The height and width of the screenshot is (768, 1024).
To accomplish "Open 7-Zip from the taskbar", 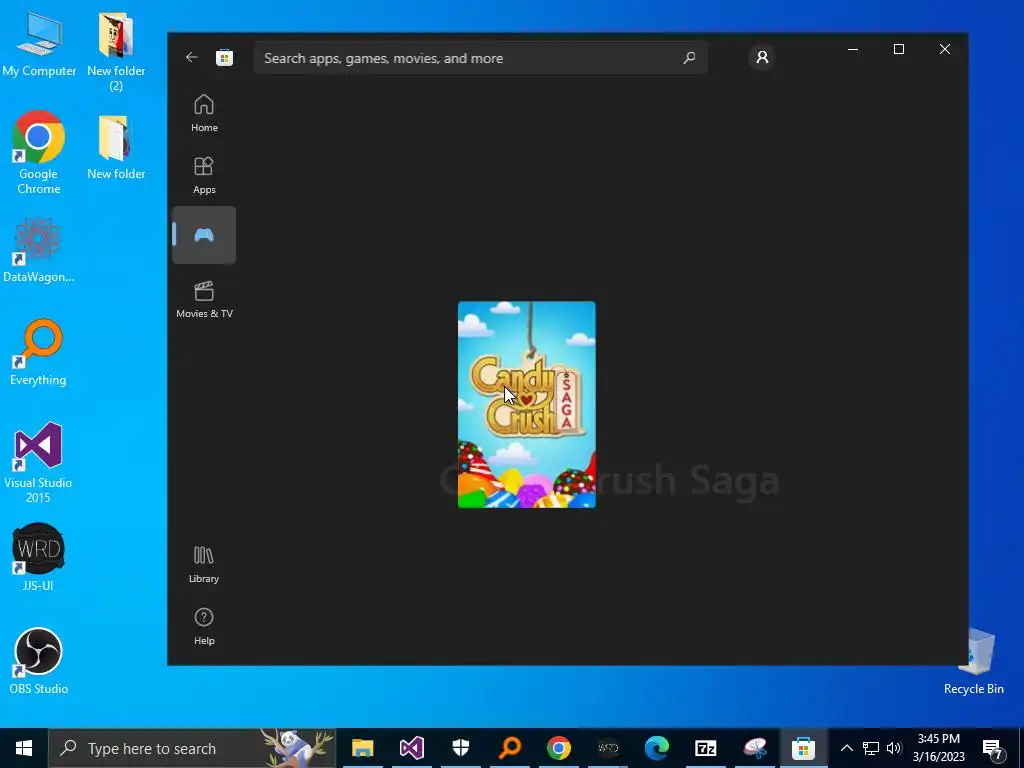I will (705, 748).
